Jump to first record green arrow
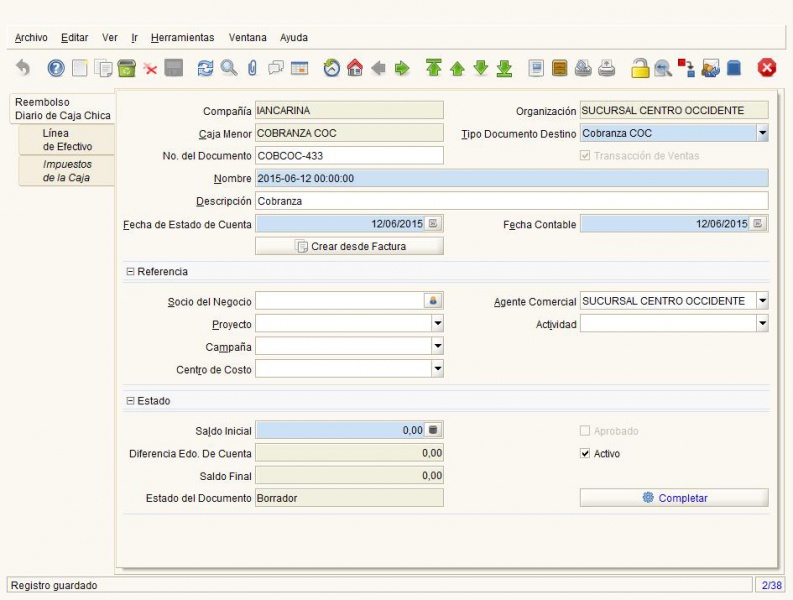The width and height of the screenshot is (793, 600). pos(433,68)
